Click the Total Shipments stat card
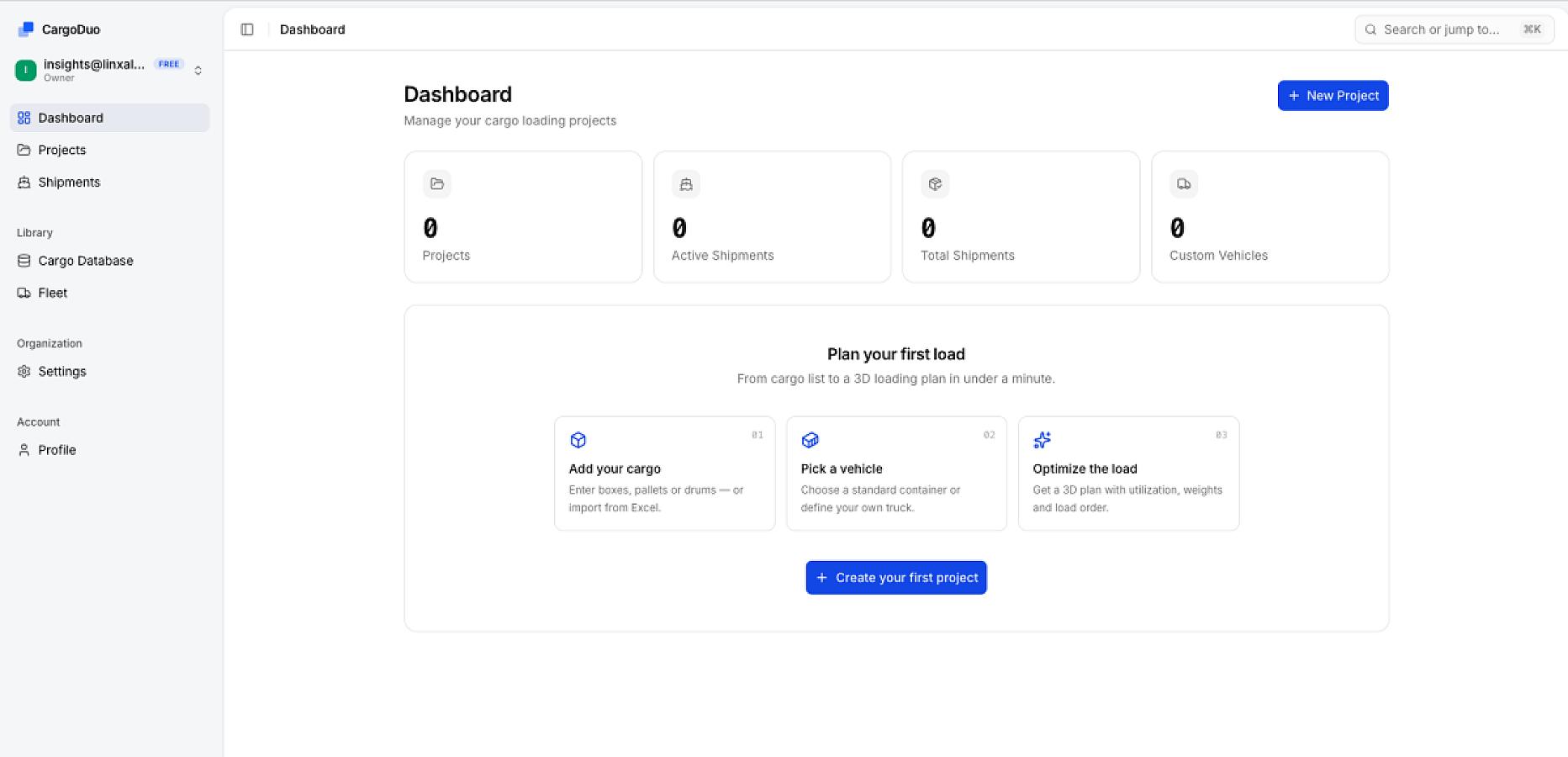The image size is (1568, 757). (x=1021, y=217)
